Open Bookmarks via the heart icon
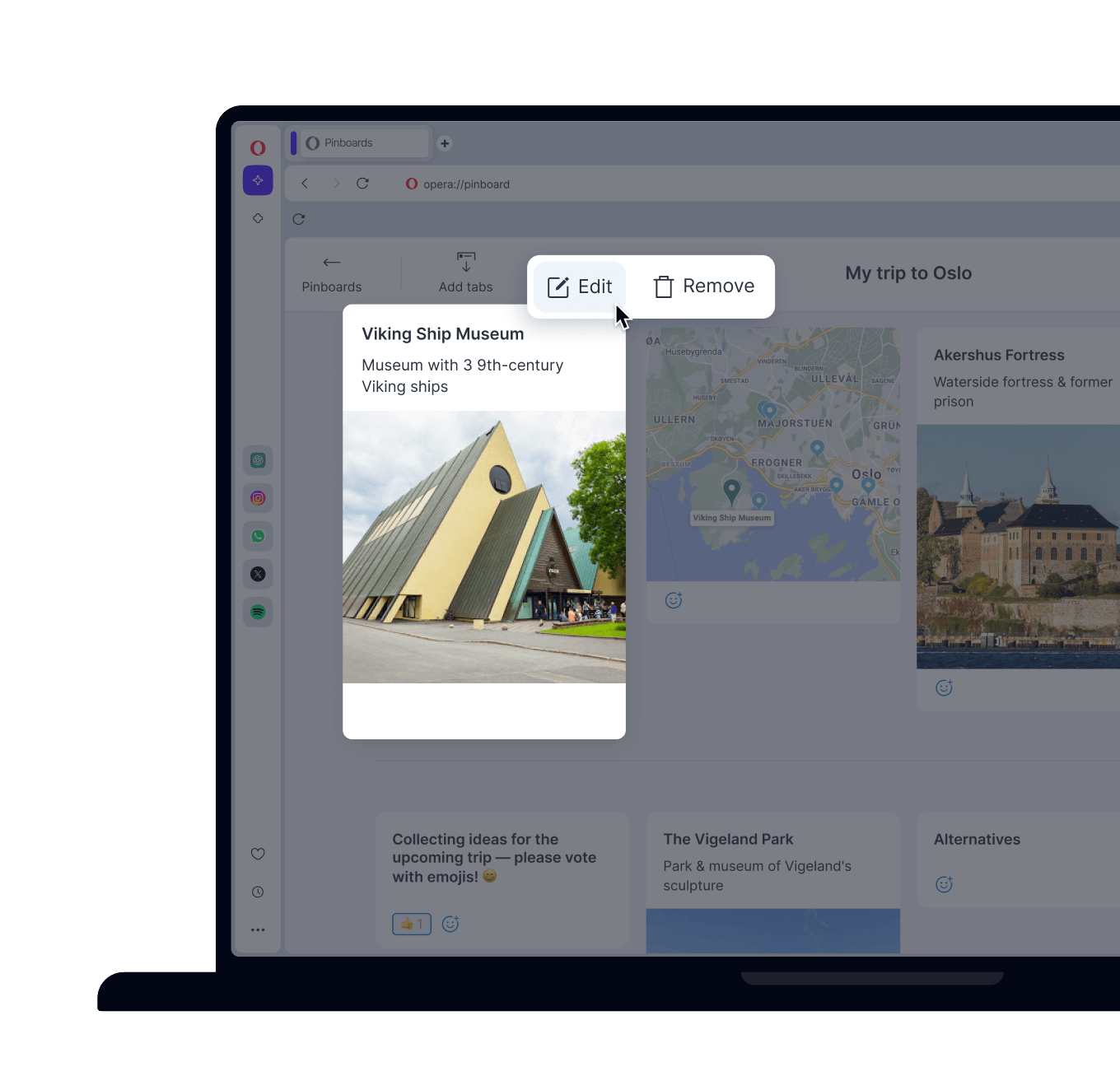The width and height of the screenshot is (1120, 1090). 258,854
